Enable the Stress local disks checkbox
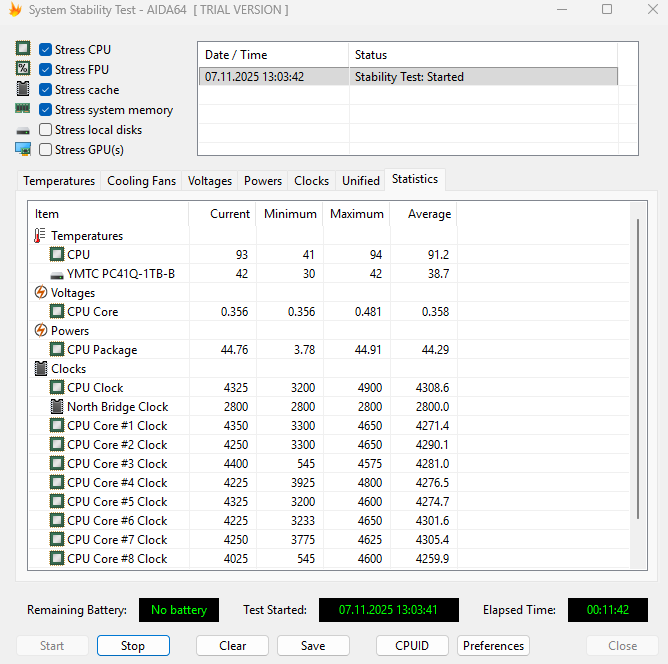 click(x=45, y=129)
